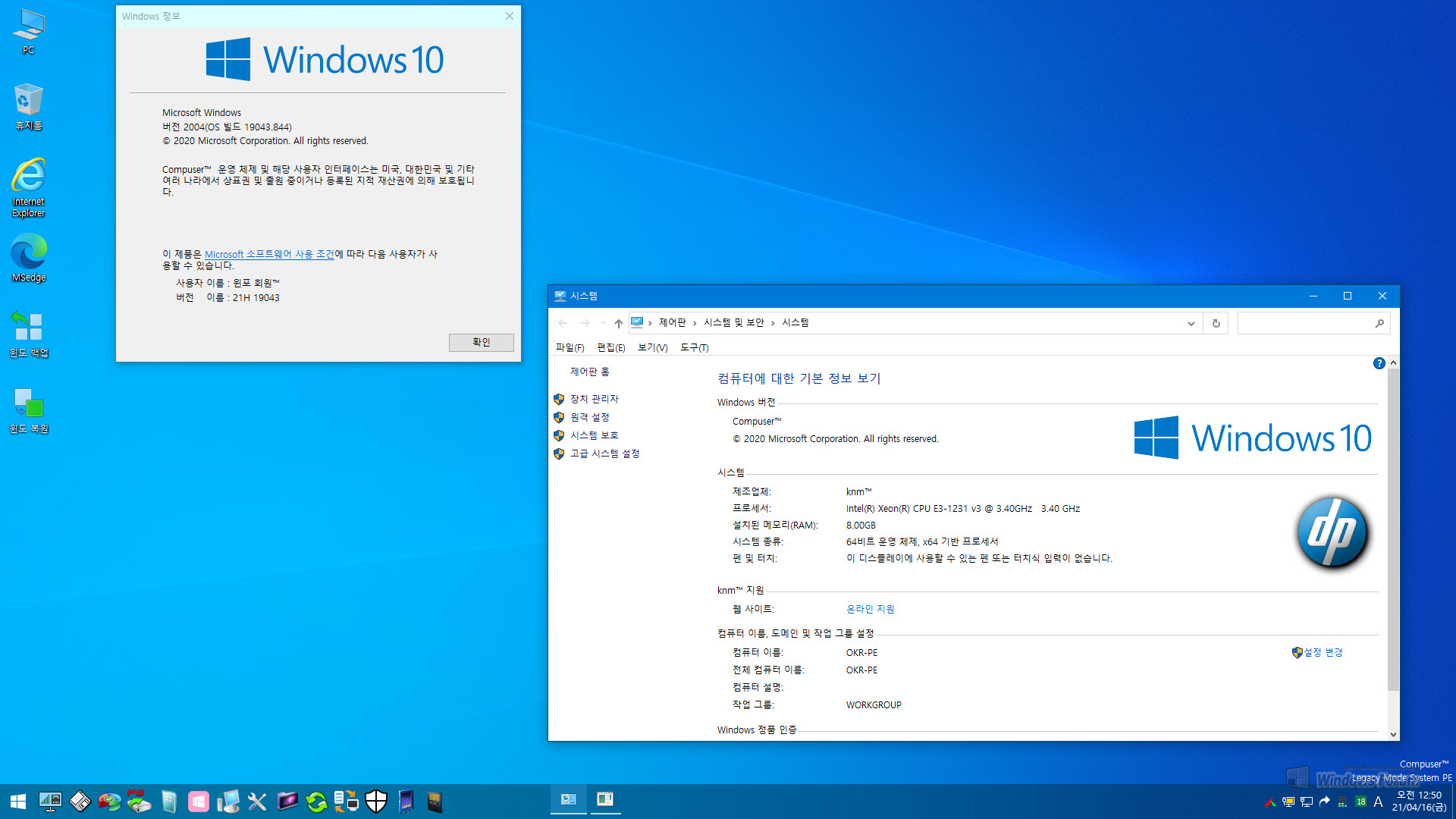The height and width of the screenshot is (819, 1456).
Task: Click the back arrow in System window
Action: (x=563, y=323)
